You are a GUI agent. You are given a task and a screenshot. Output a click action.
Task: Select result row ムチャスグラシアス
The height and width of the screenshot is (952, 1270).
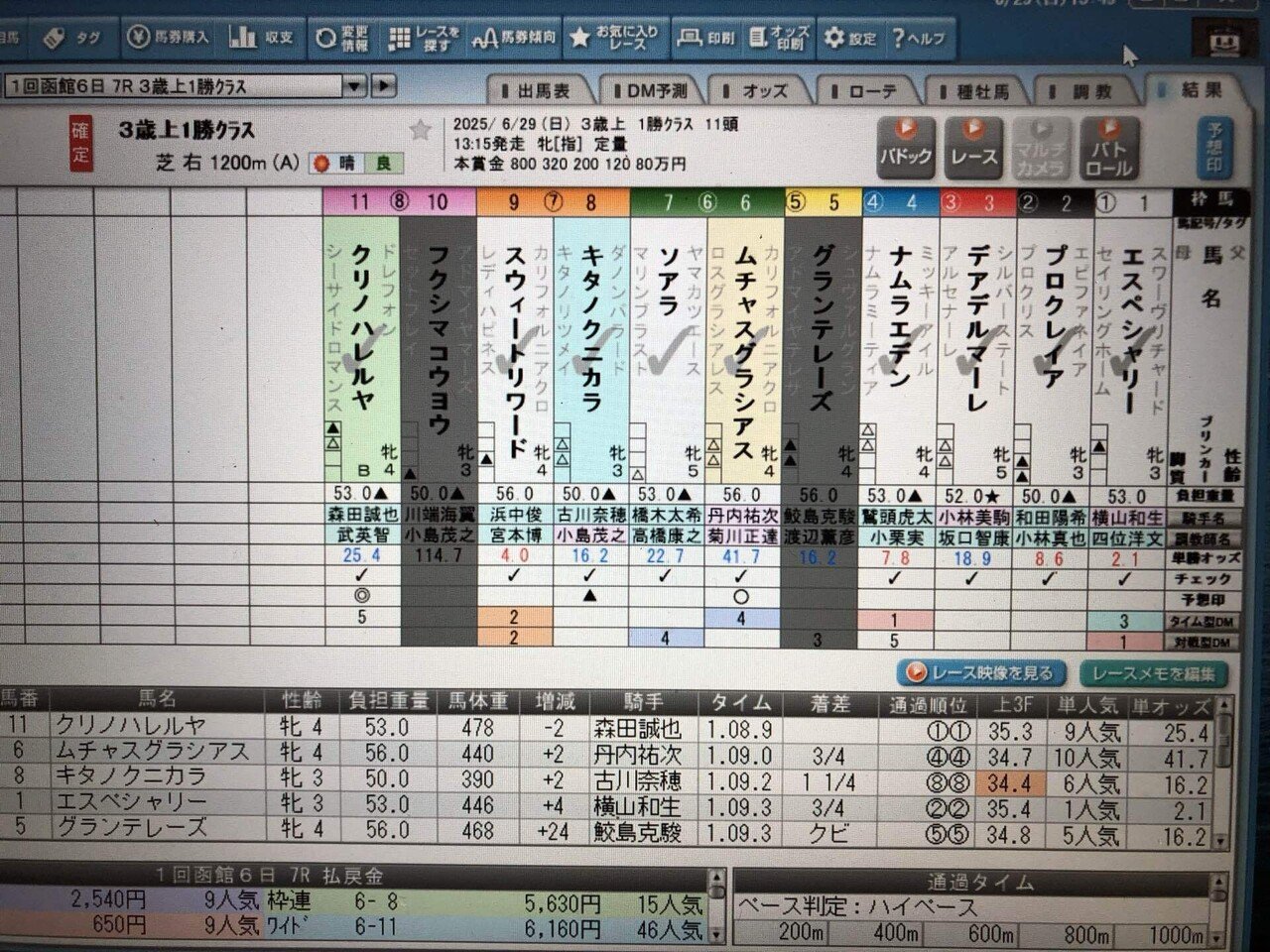[605, 755]
